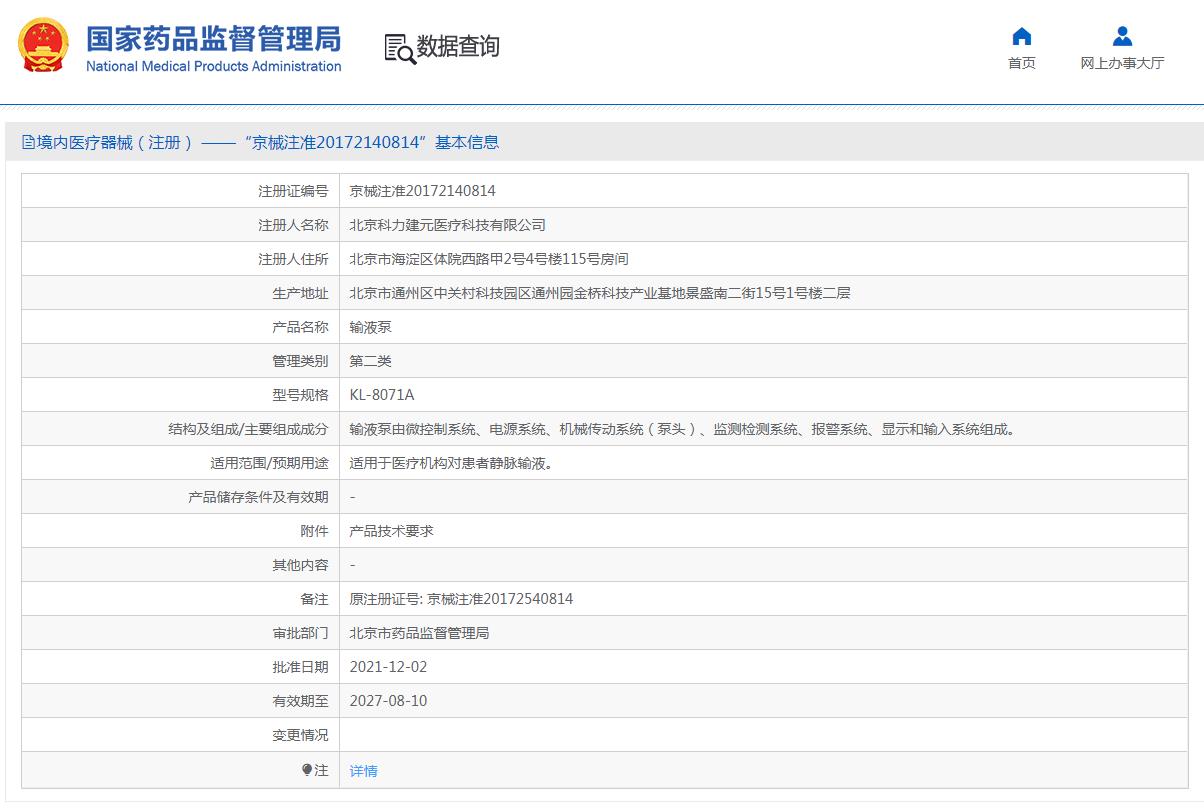Click National Medical Products Administration subtitle
Screen dimensions: 1204x808
click(x=214, y=66)
